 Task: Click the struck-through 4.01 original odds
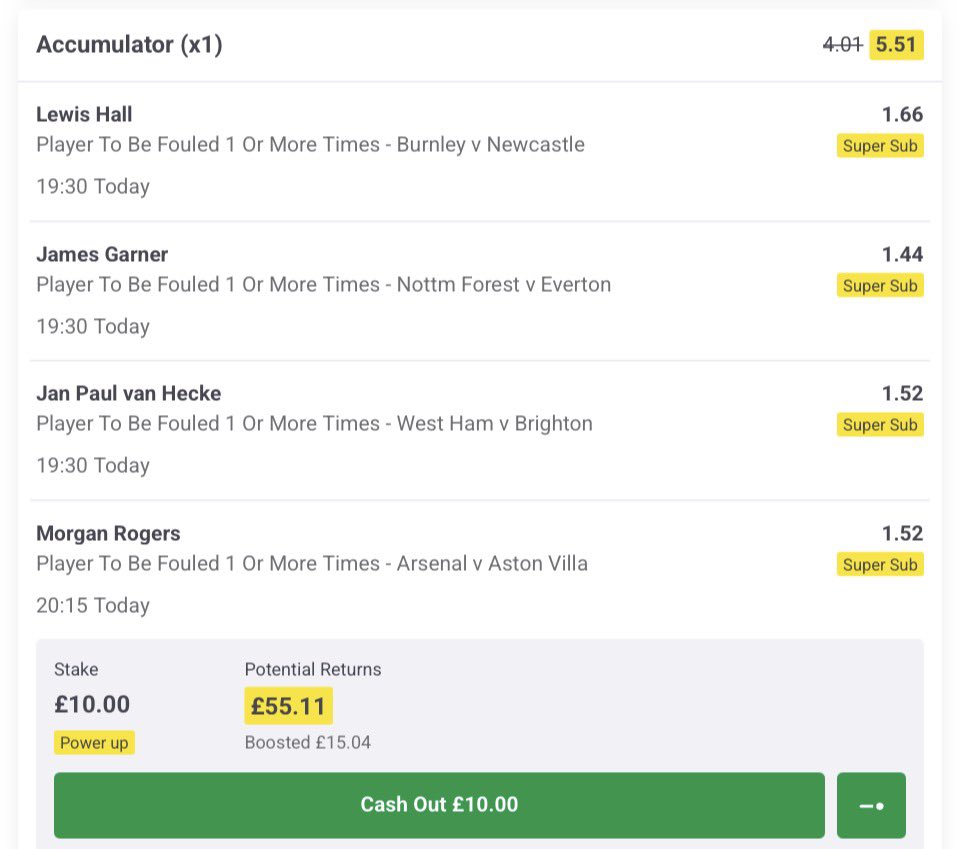[842, 45]
